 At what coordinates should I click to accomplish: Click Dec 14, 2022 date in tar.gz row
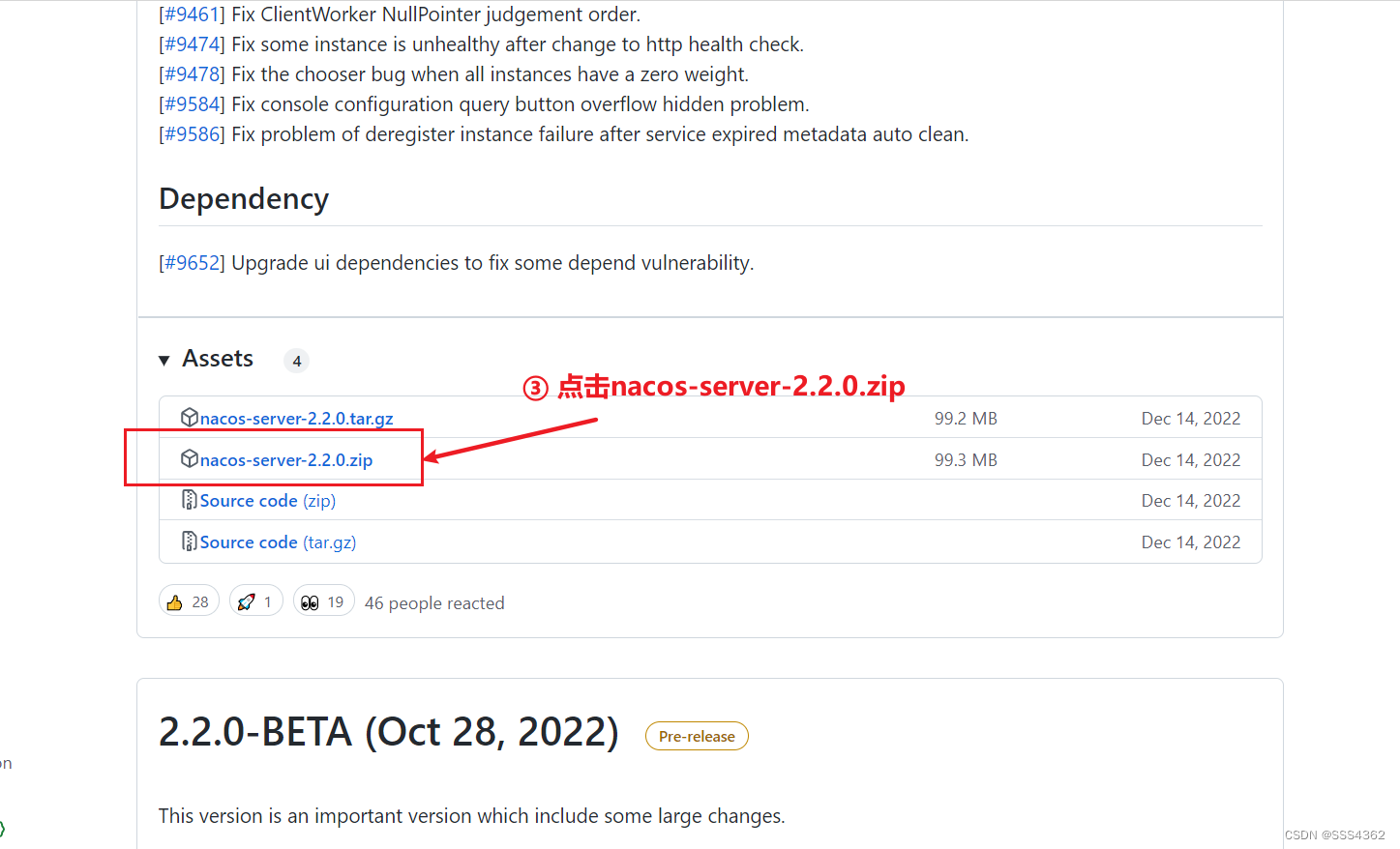pos(1191,419)
